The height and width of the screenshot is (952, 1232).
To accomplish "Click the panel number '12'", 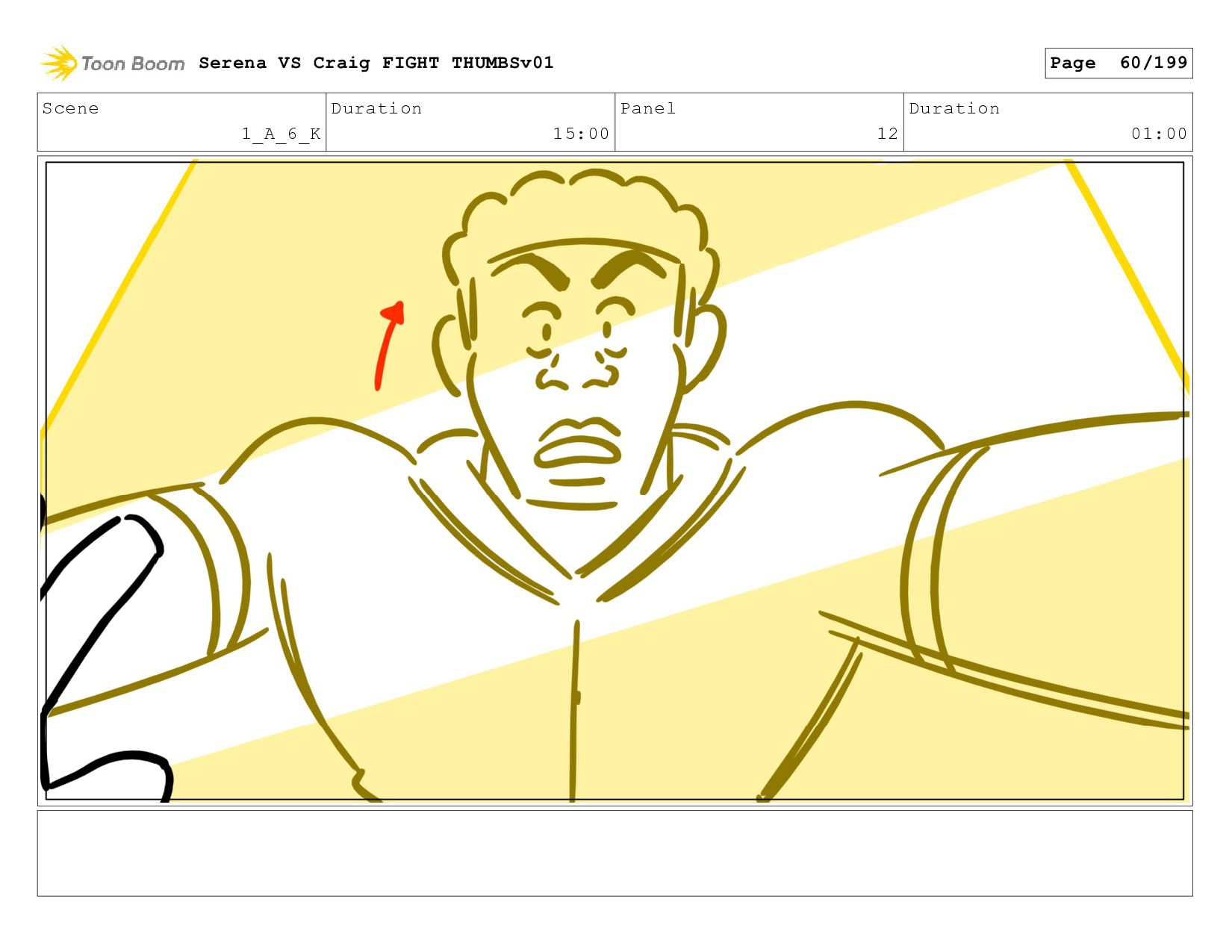I will [887, 134].
